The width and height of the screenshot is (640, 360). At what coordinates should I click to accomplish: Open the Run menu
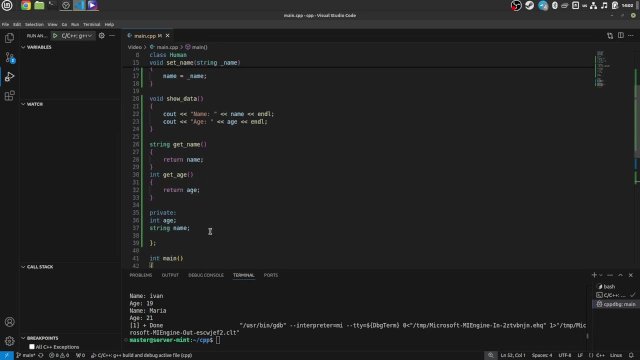pyautogui.click(x=75, y=24)
